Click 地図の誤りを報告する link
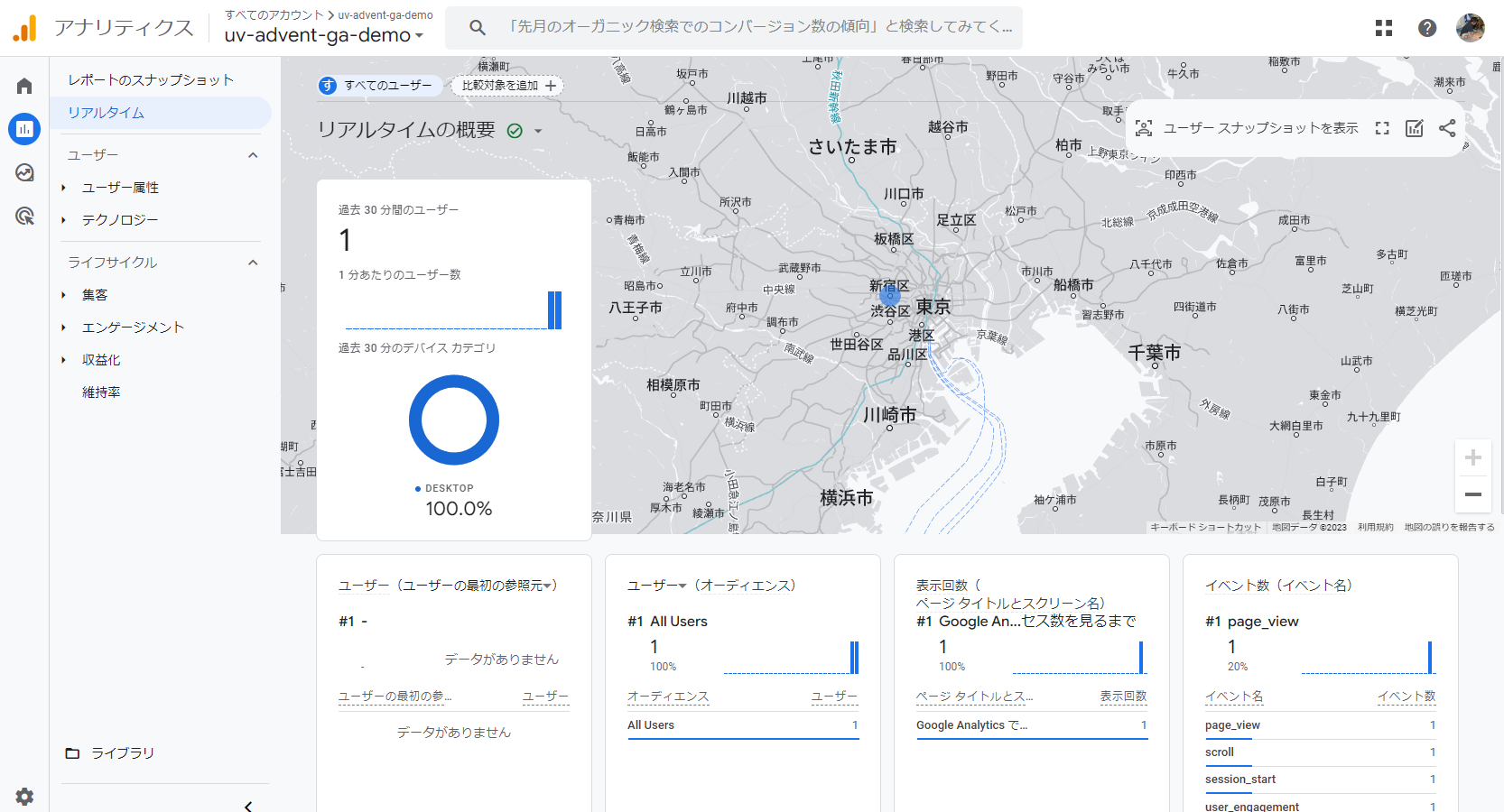The width and height of the screenshot is (1504, 812). (x=1450, y=528)
